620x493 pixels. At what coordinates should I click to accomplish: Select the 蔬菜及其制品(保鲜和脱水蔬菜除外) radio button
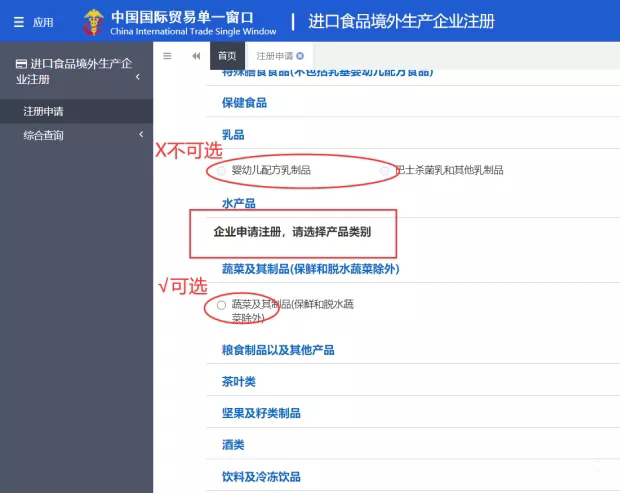coord(221,305)
